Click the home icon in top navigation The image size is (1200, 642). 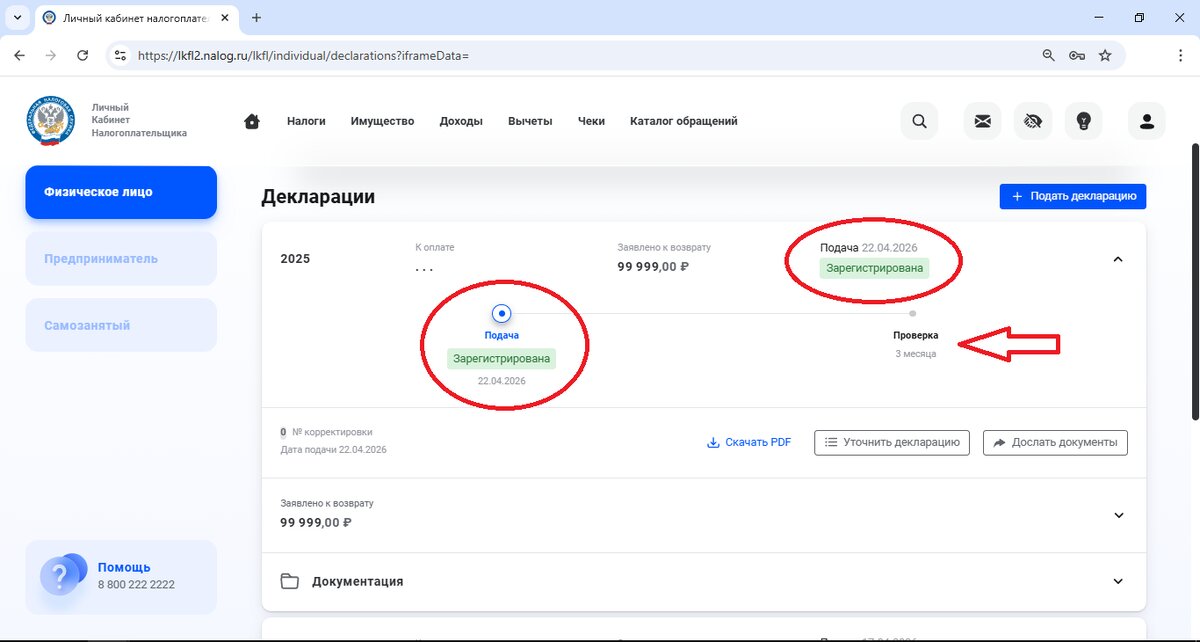click(x=251, y=120)
